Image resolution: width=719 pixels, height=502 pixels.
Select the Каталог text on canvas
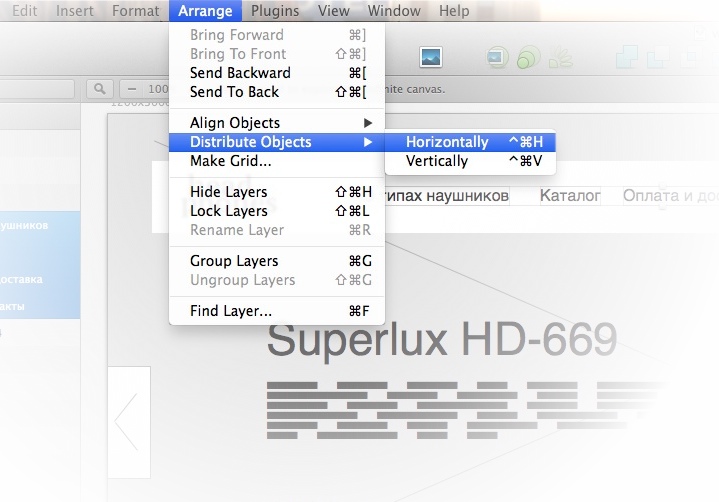(570, 196)
